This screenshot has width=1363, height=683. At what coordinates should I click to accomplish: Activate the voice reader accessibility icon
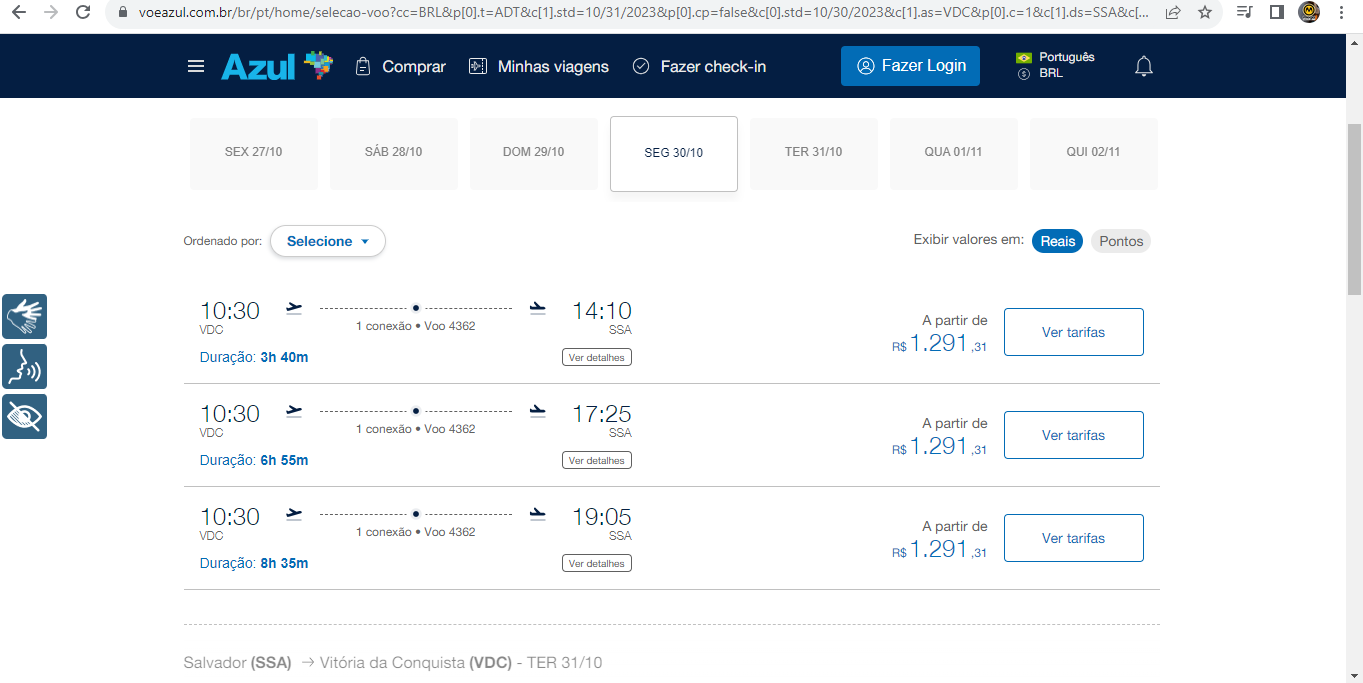[x=24, y=367]
